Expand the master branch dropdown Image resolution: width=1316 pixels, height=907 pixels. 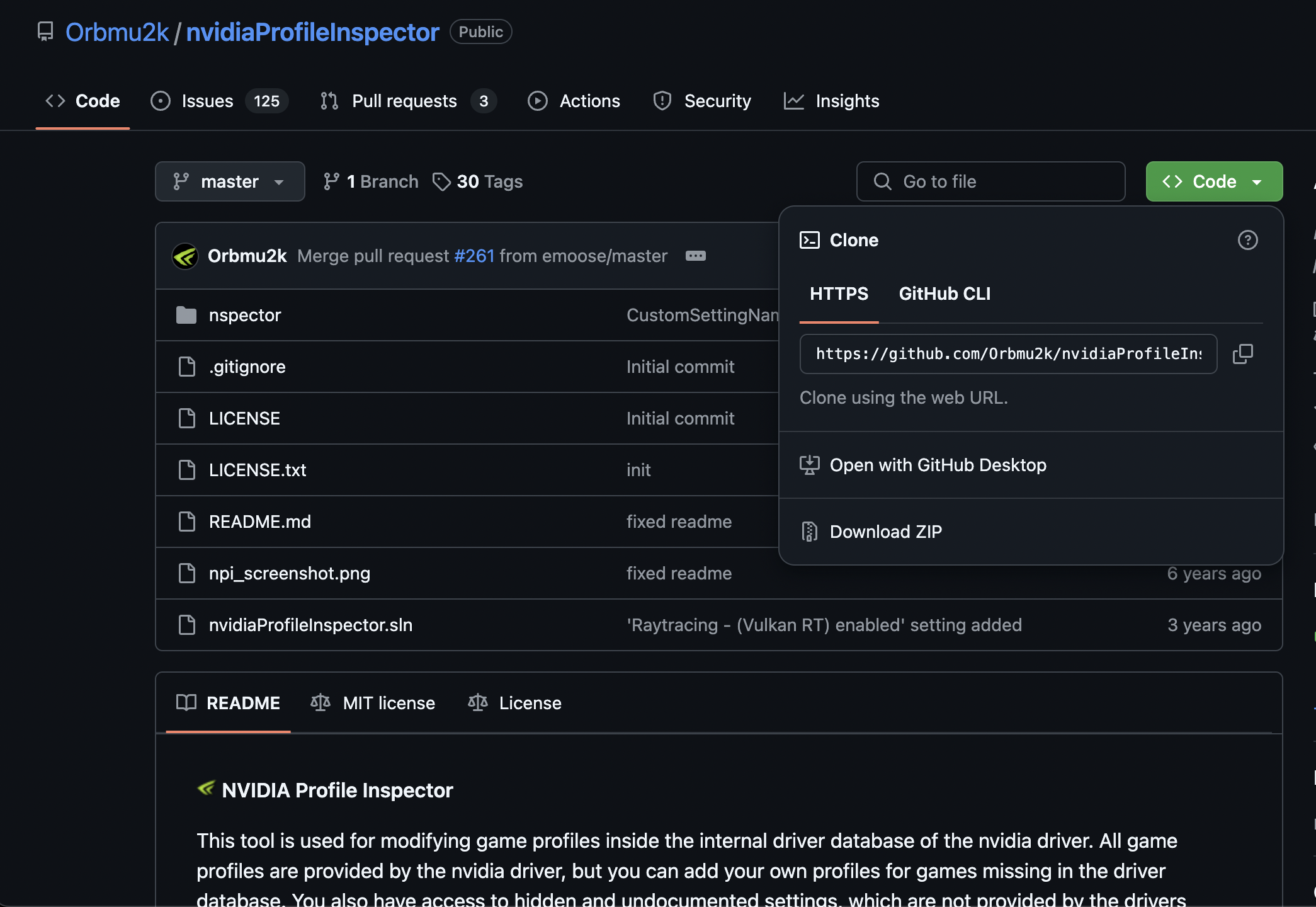coord(230,181)
